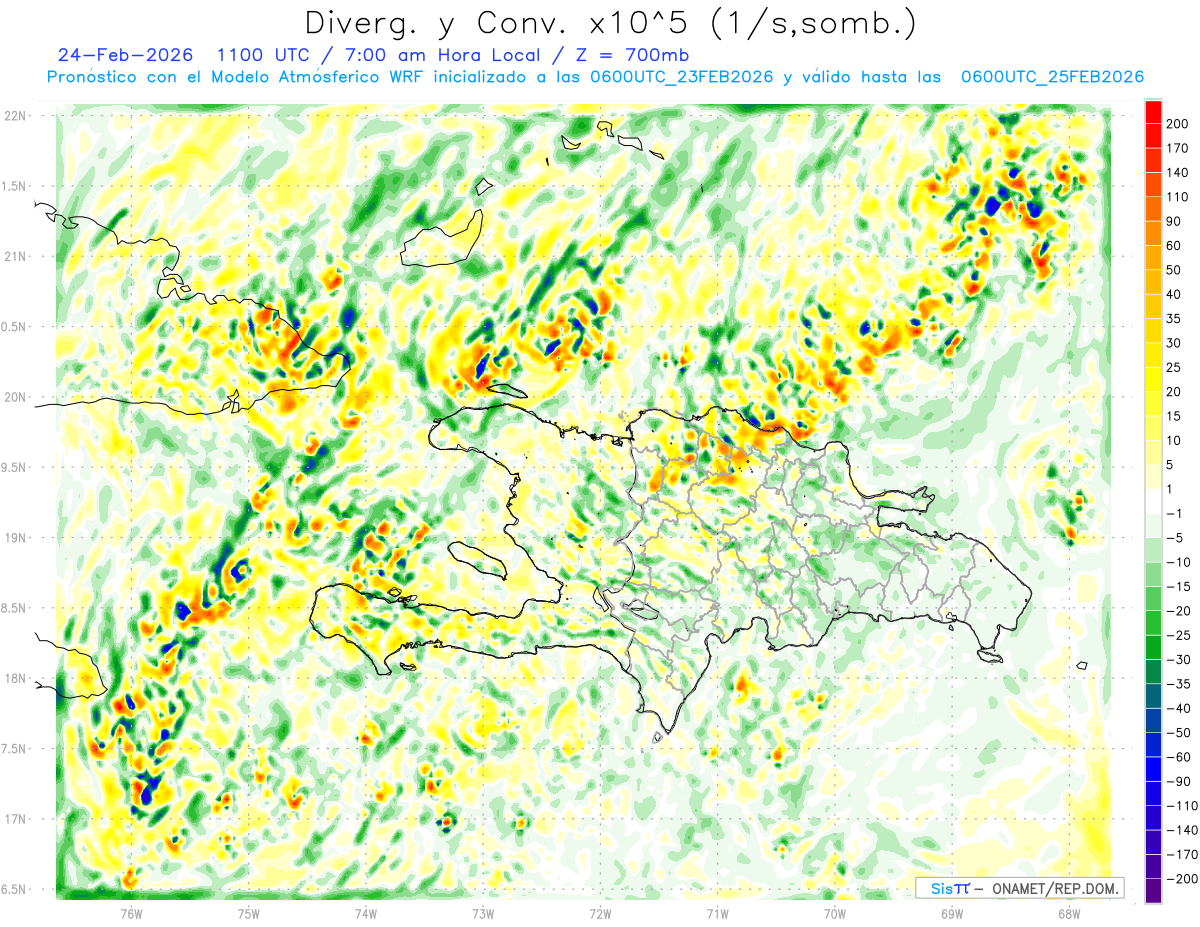Click the positive '90' color scale label

[1174, 221]
